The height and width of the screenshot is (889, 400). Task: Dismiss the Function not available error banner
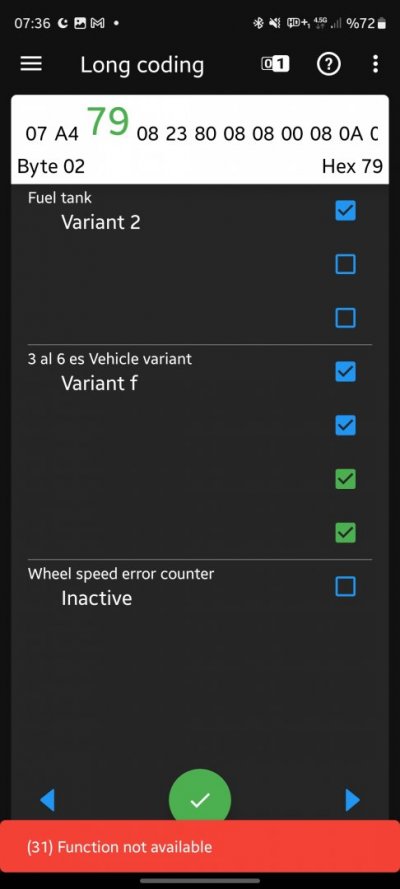click(x=200, y=847)
